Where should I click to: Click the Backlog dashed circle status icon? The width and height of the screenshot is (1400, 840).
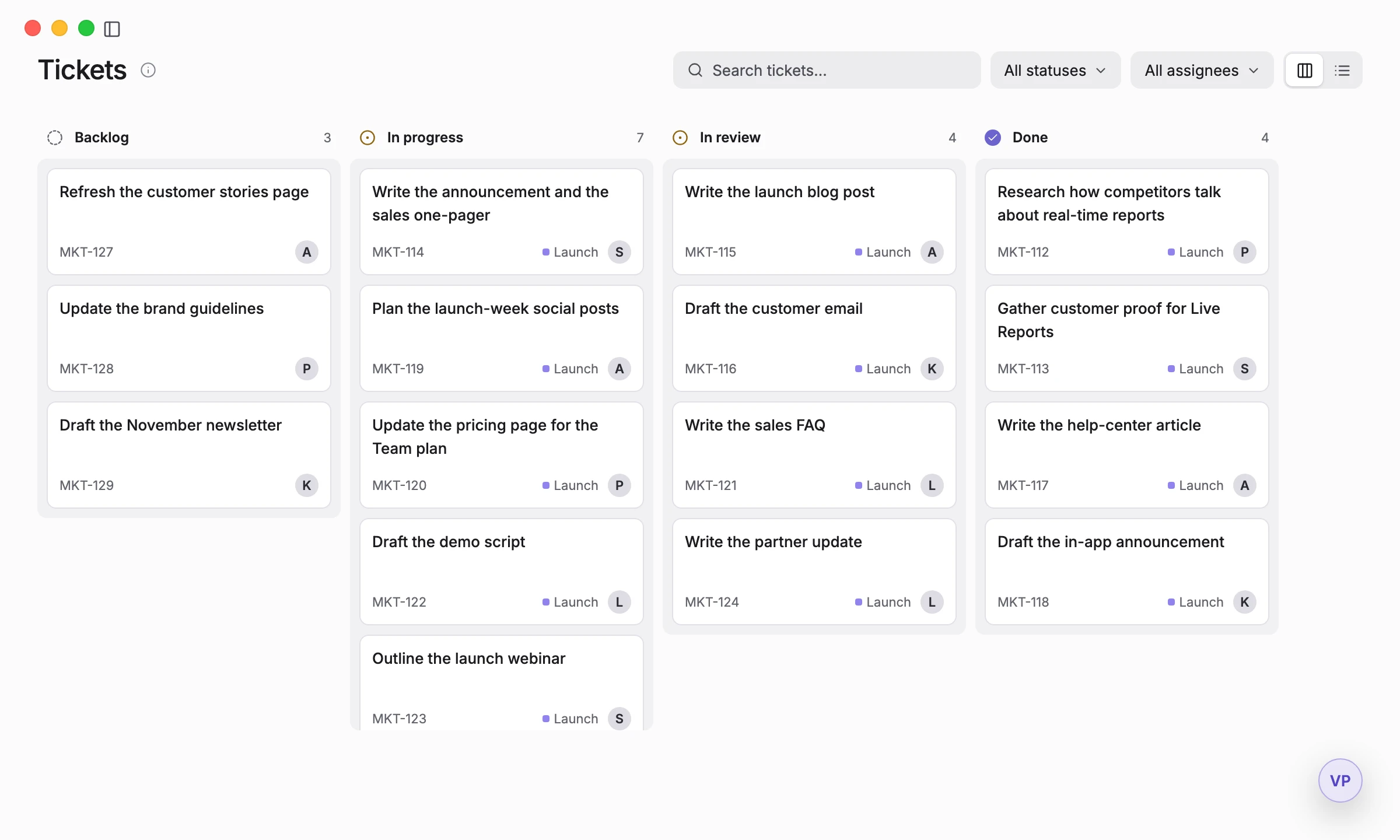pos(55,138)
